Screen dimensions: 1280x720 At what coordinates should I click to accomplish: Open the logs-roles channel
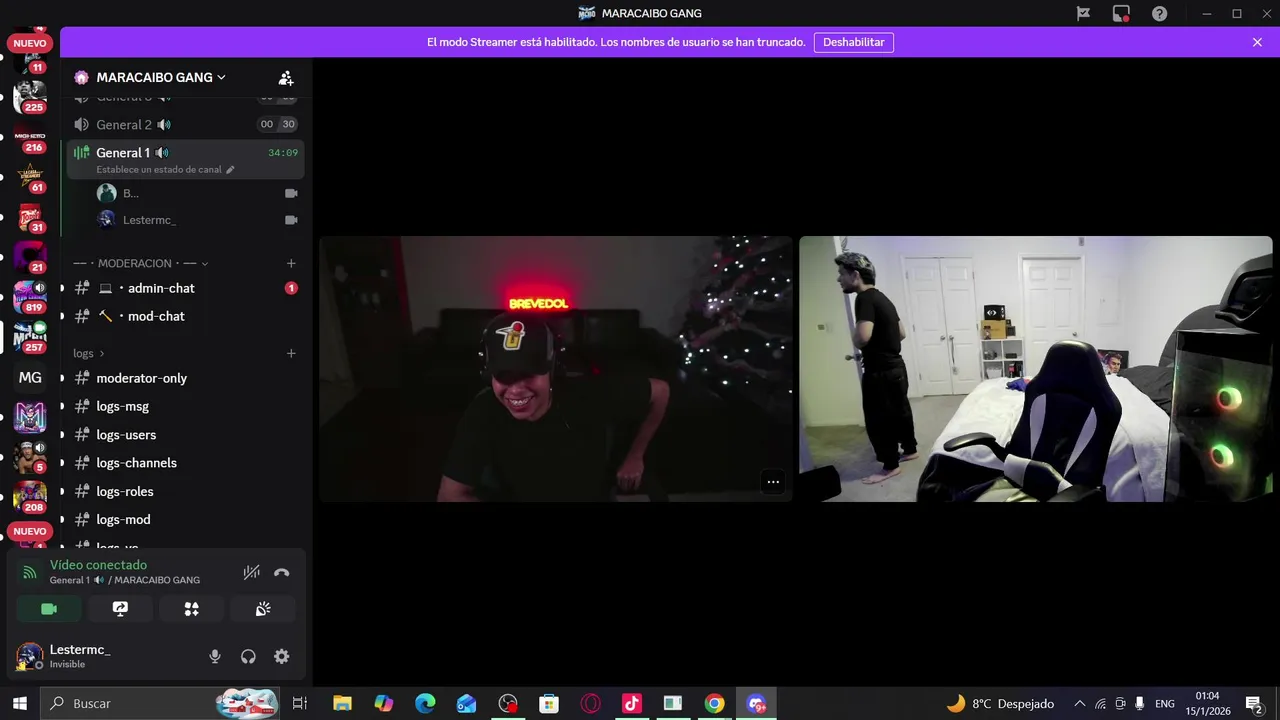tap(186, 491)
